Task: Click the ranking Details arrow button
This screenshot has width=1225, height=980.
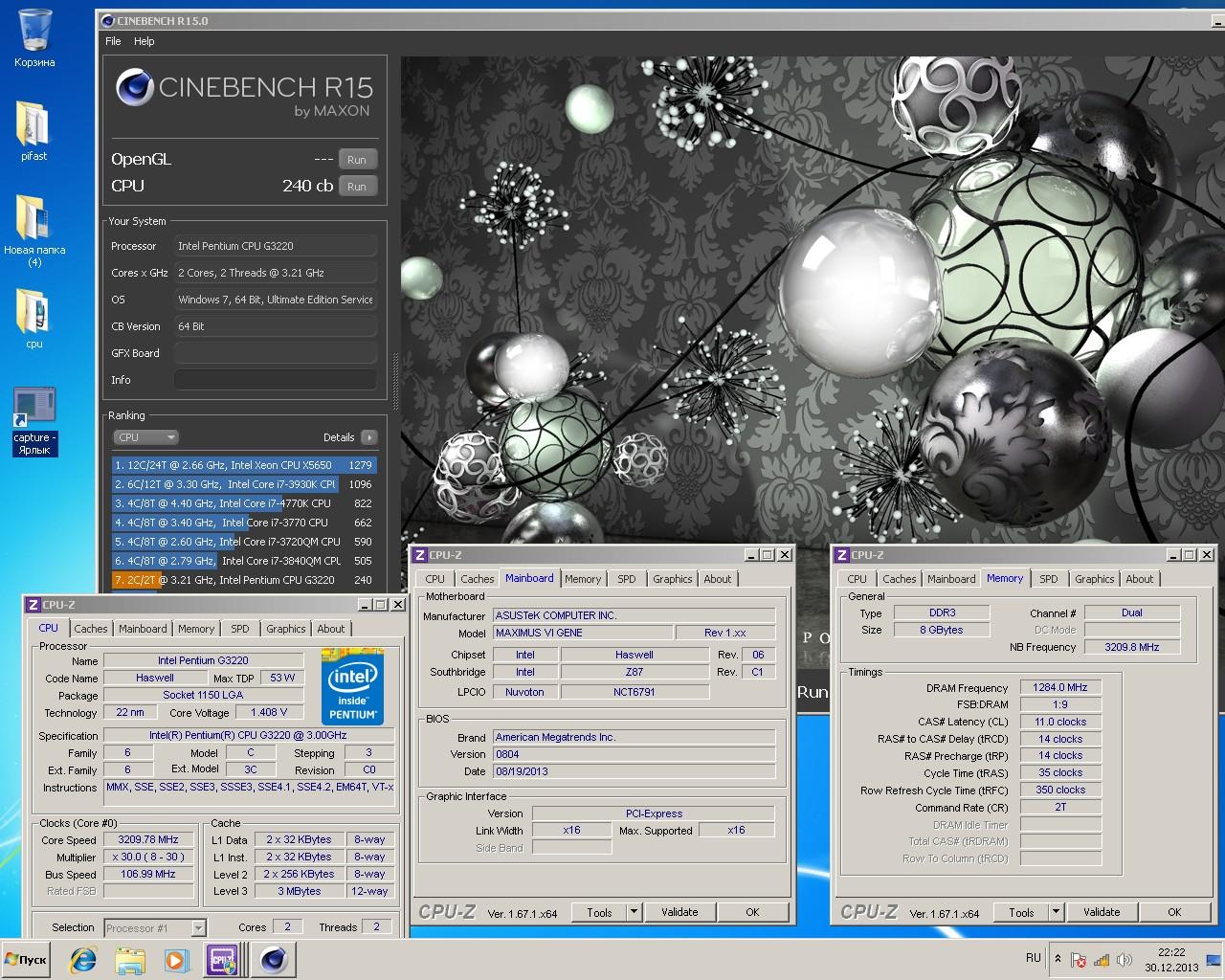Action: click(x=368, y=437)
